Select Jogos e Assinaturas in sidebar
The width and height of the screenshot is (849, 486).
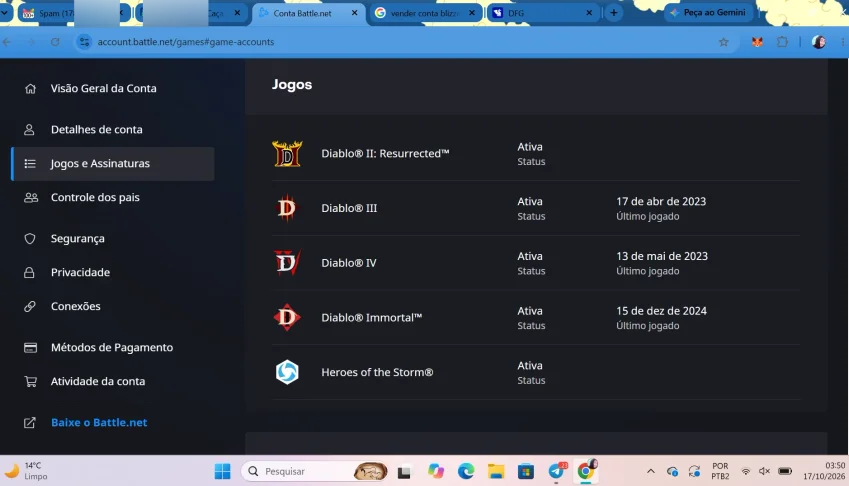[113, 163]
